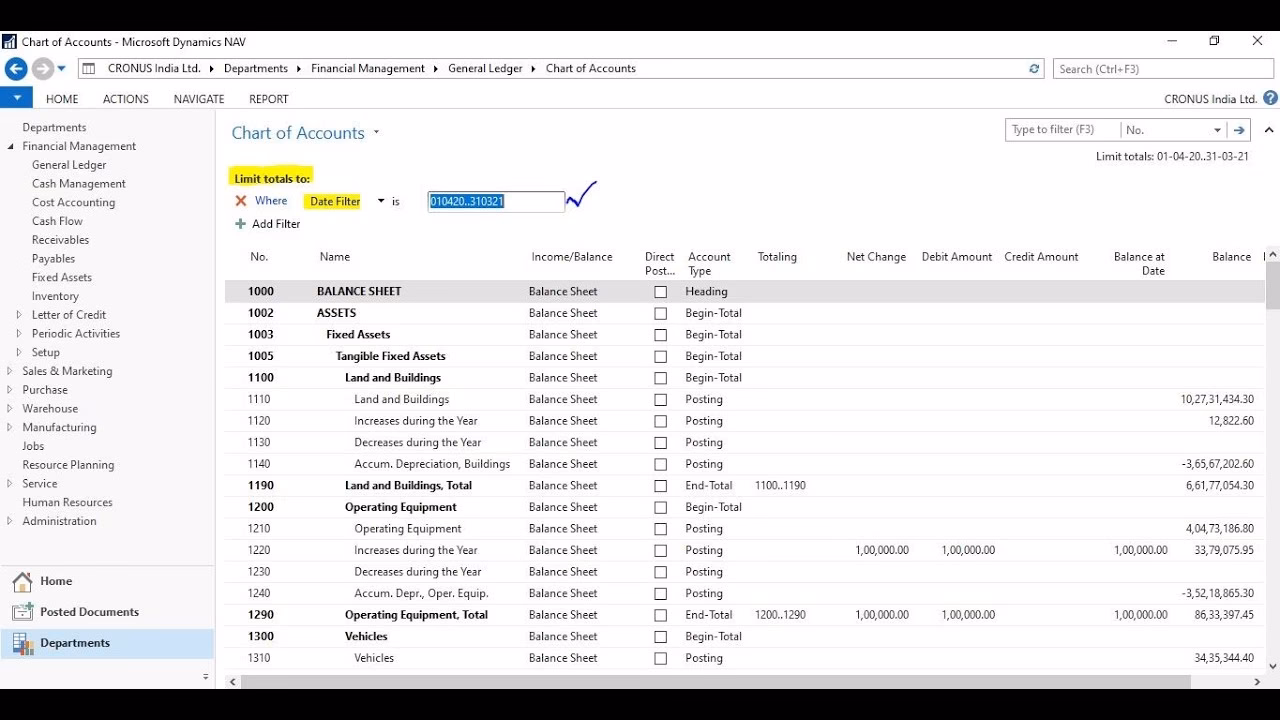This screenshot has height=720, width=1280.
Task: Click the back navigation arrow
Action: coord(16,67)
